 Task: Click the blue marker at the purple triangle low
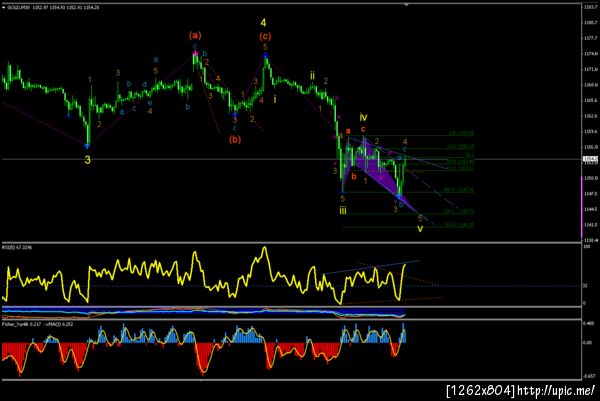tap(399, 197)
